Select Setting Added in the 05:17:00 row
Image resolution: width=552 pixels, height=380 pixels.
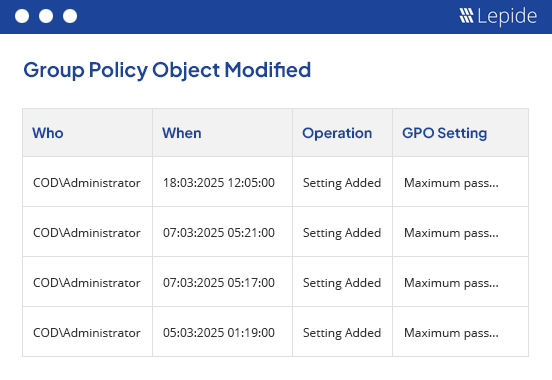342,283
